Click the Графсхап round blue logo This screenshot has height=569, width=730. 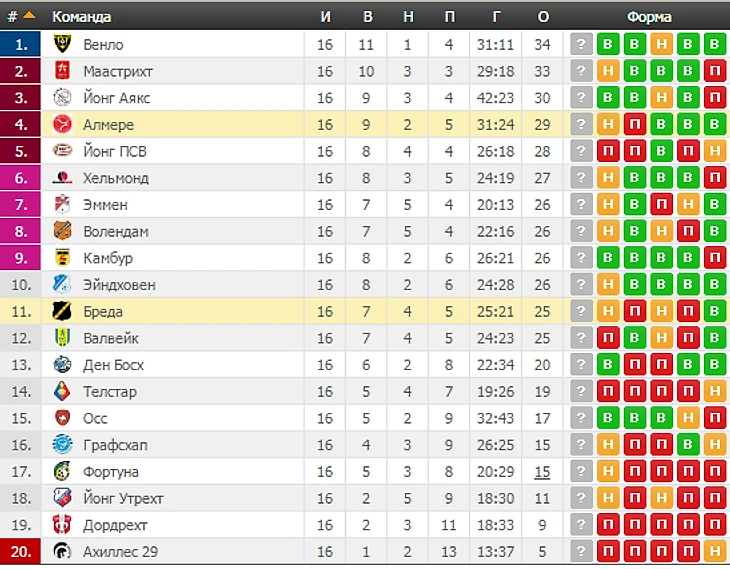point(62,445)
